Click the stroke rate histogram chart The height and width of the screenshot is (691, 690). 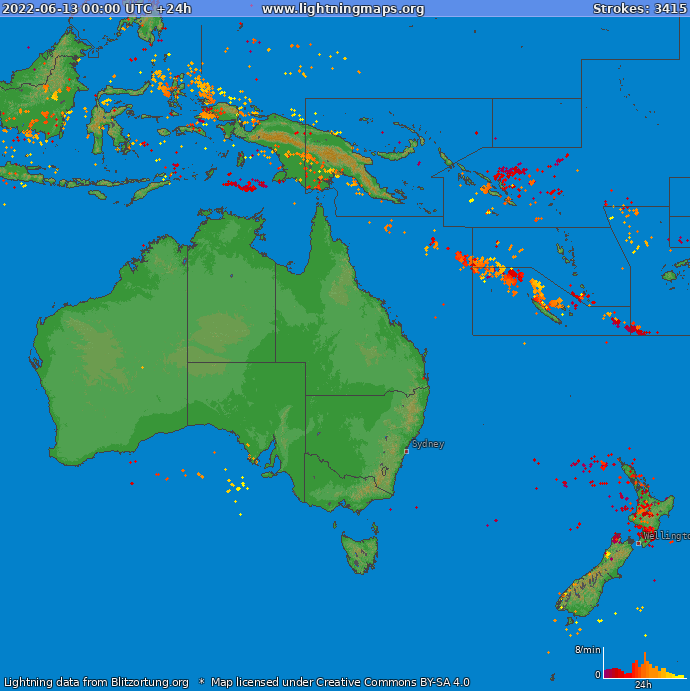(645, 664)
